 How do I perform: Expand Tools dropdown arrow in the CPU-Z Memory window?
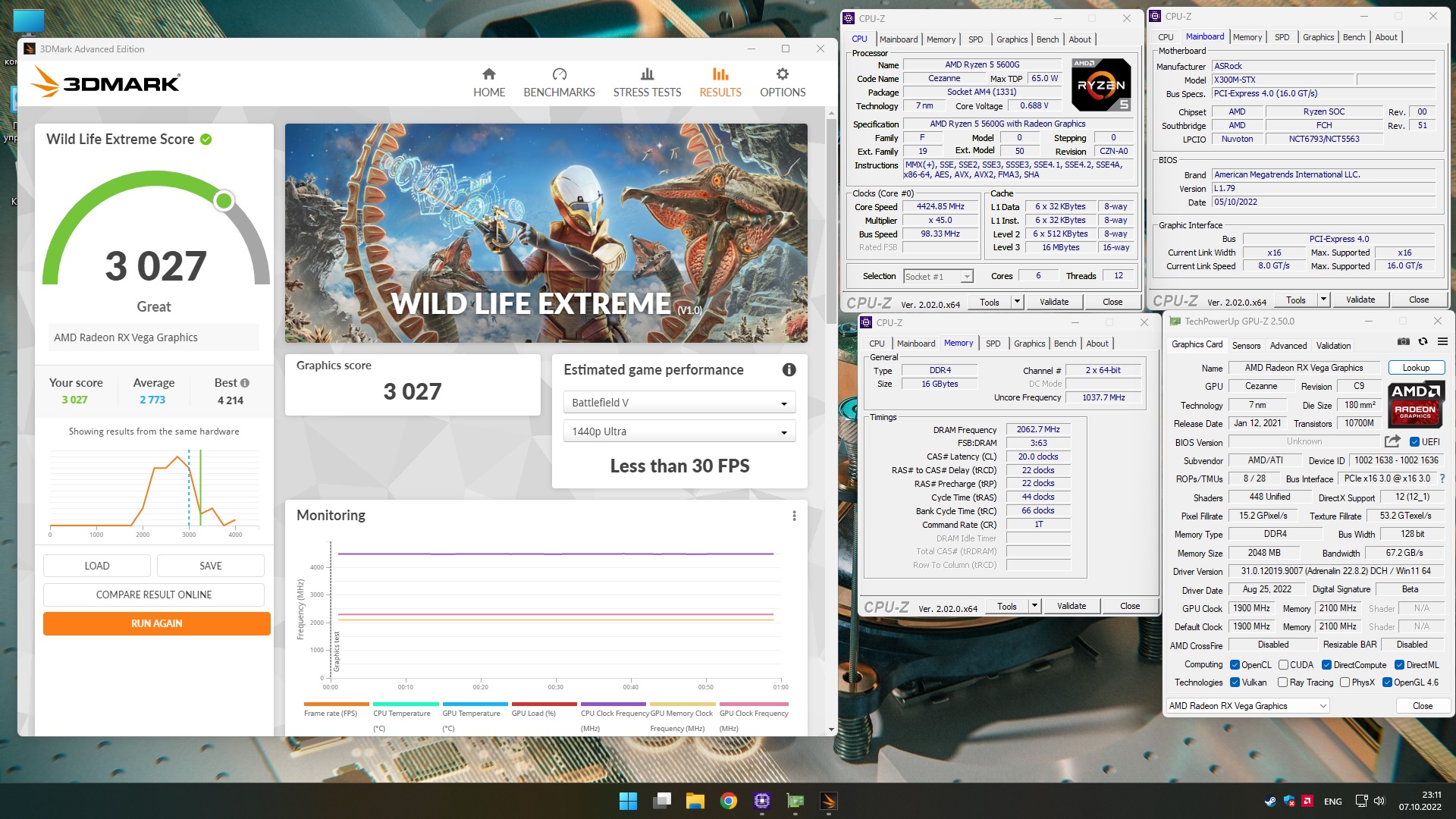click(1034, 606)
